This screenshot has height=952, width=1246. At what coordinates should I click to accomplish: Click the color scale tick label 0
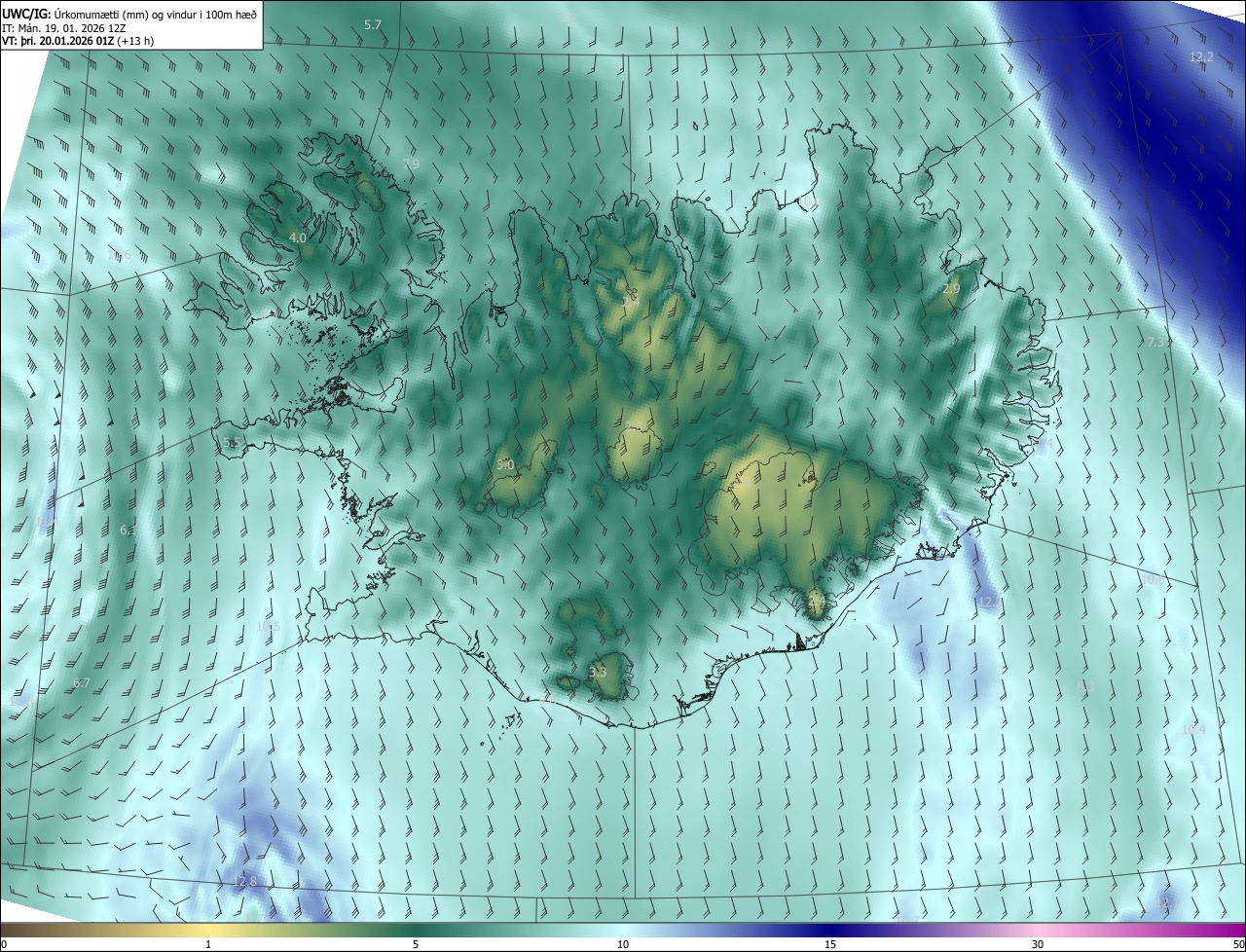click(3, 944)
